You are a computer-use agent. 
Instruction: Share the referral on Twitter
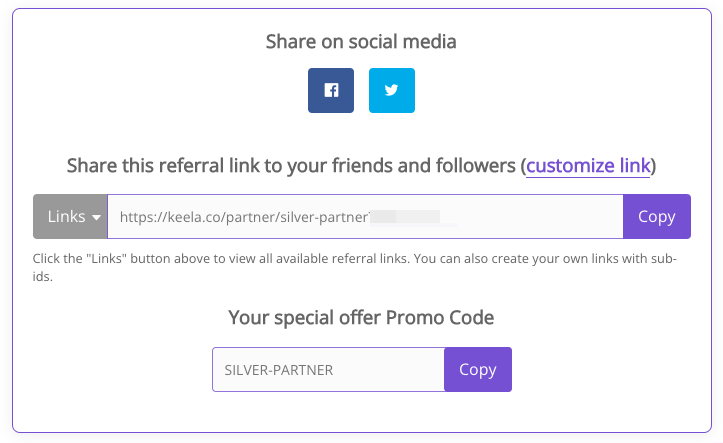(x=391, y=90)
